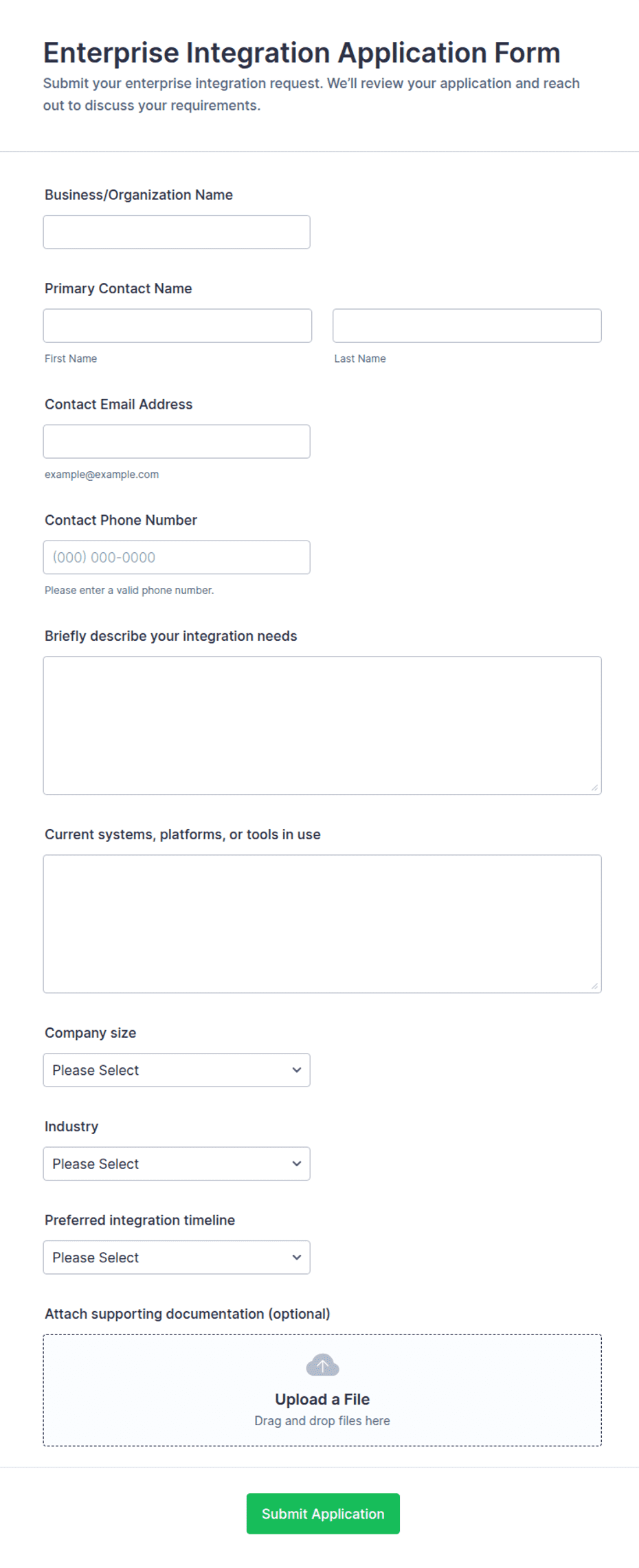Submit the application with green button
The image size is (639, 1568).
(x=323, y=1514)
